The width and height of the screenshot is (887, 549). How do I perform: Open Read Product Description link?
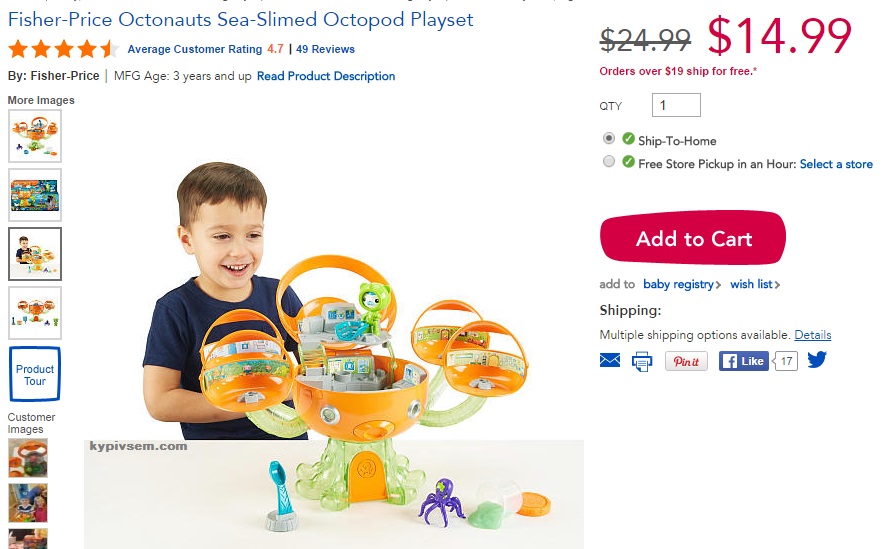pyautogui.click(x=326, y=76)
